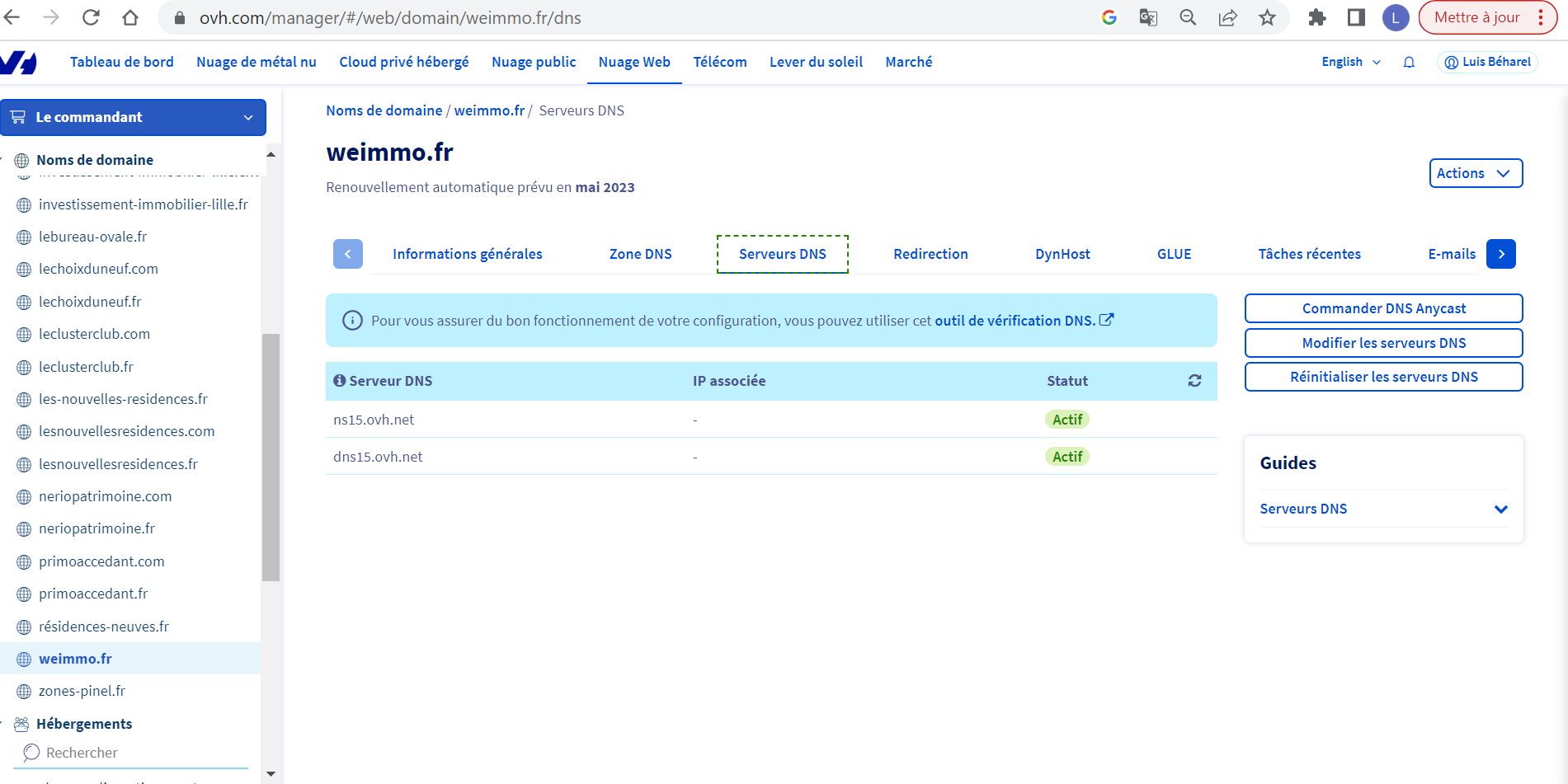
Task: Refresh the DNS server status table
Action: [x=1194, y=381]
